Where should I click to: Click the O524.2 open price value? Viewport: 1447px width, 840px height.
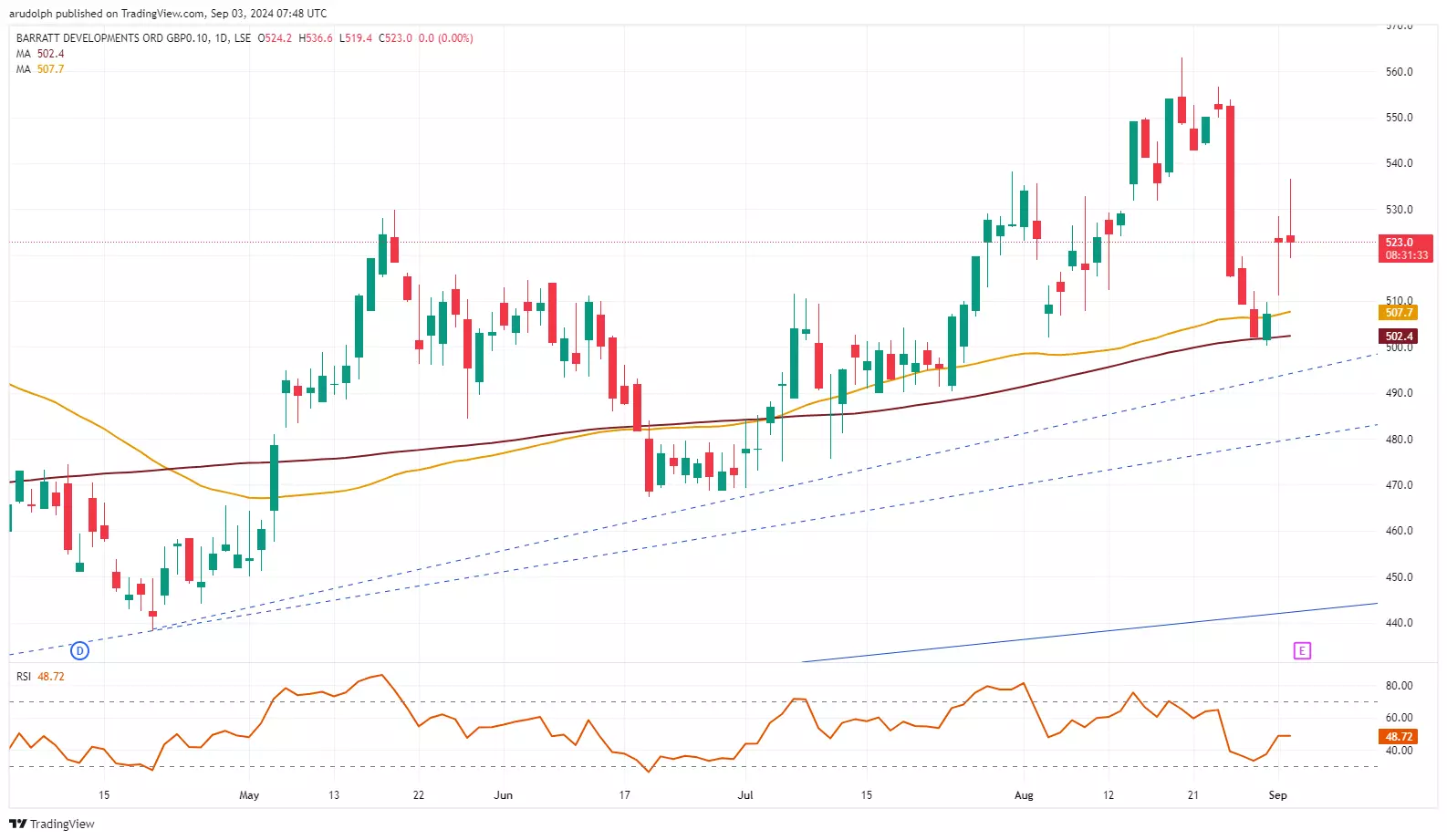coord(275,38)
